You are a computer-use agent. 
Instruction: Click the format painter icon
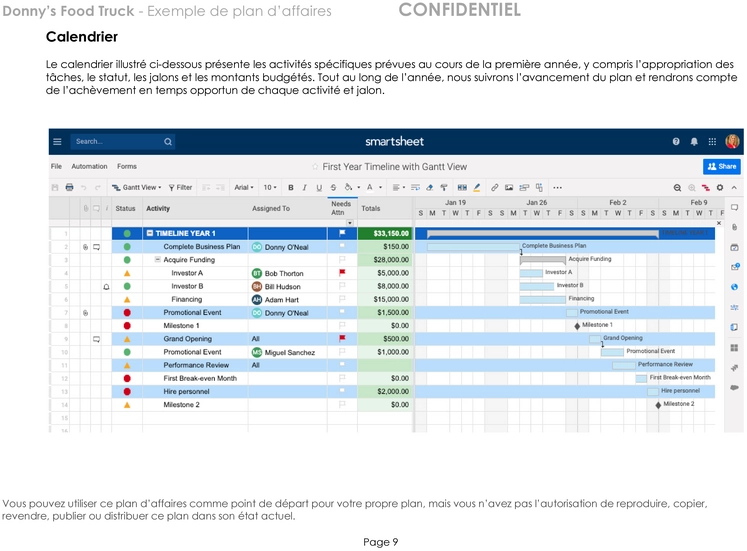pos(444,188)
